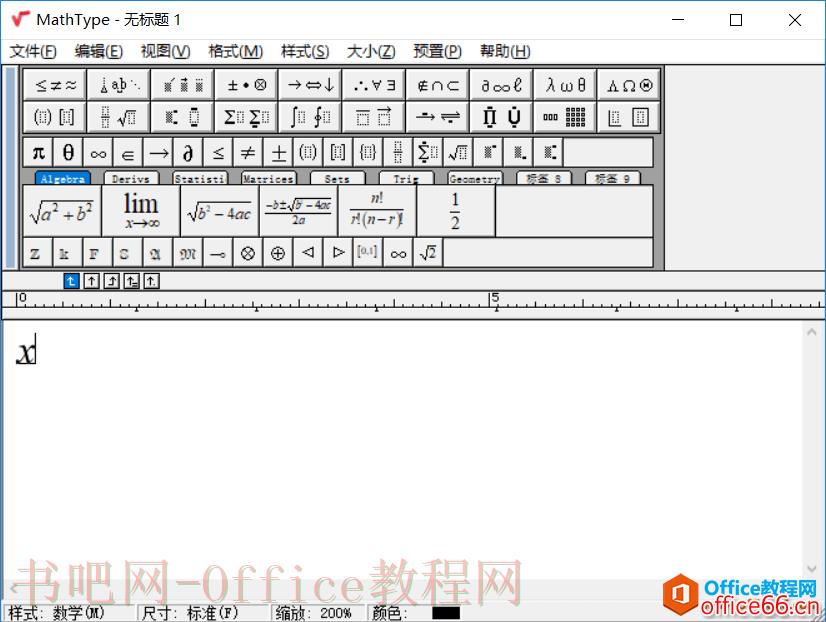This screenshot has height=622, width=826.
Task: Open the summation templates palette
Action: (247, 116)
